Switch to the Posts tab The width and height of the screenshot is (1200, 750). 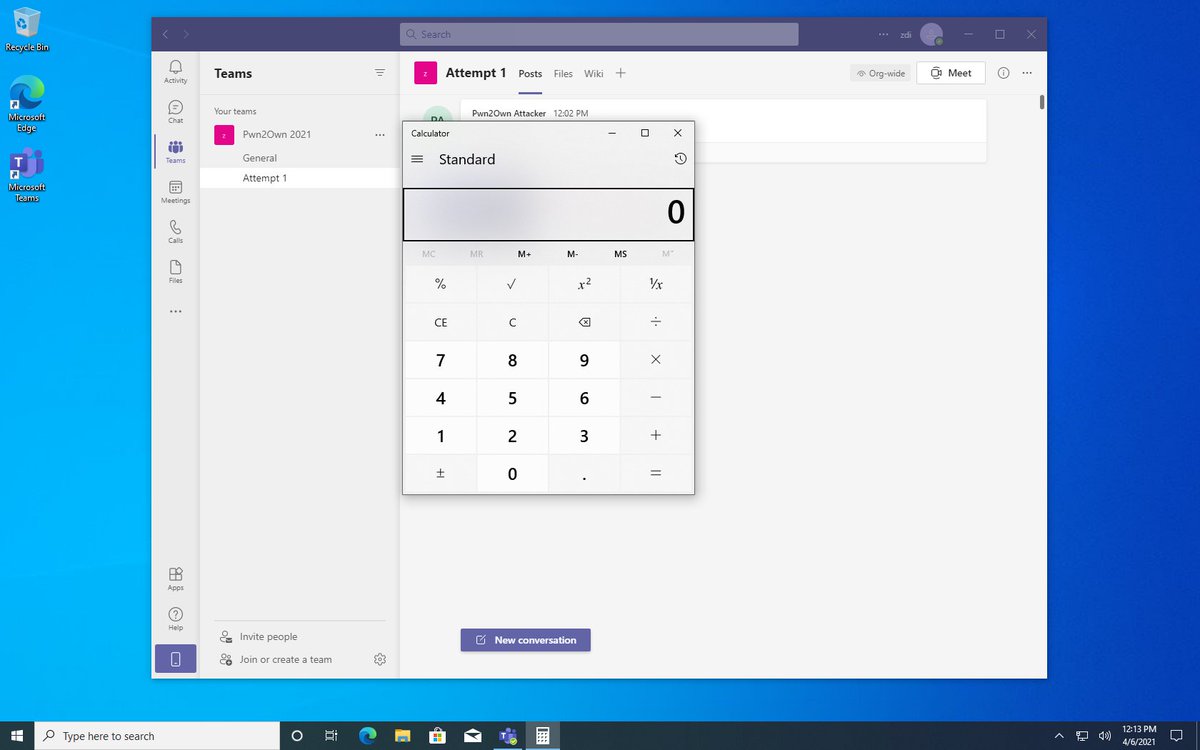(530, 74)
